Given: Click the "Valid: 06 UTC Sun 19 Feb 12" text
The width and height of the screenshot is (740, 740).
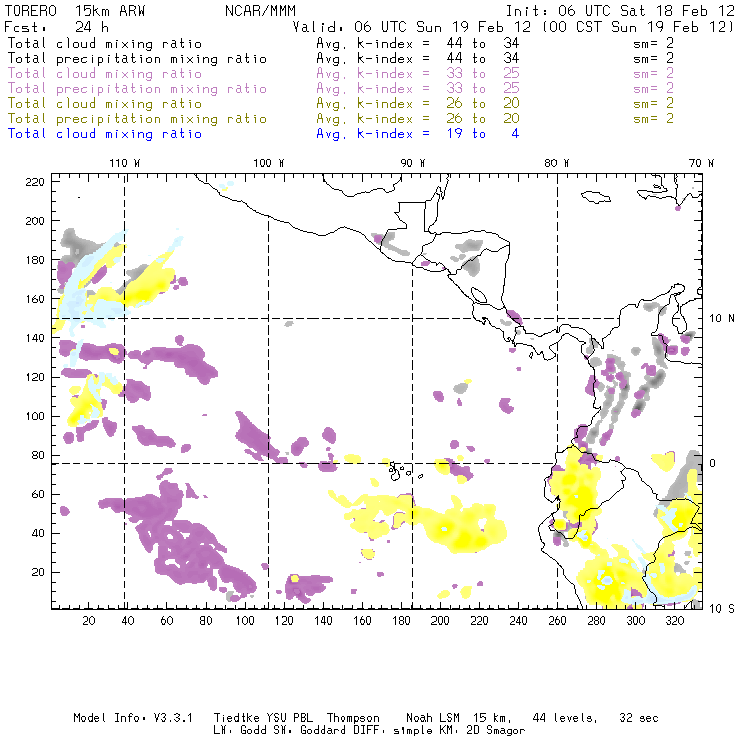Looking at the screenshot, I should click(x=412, y=27).
